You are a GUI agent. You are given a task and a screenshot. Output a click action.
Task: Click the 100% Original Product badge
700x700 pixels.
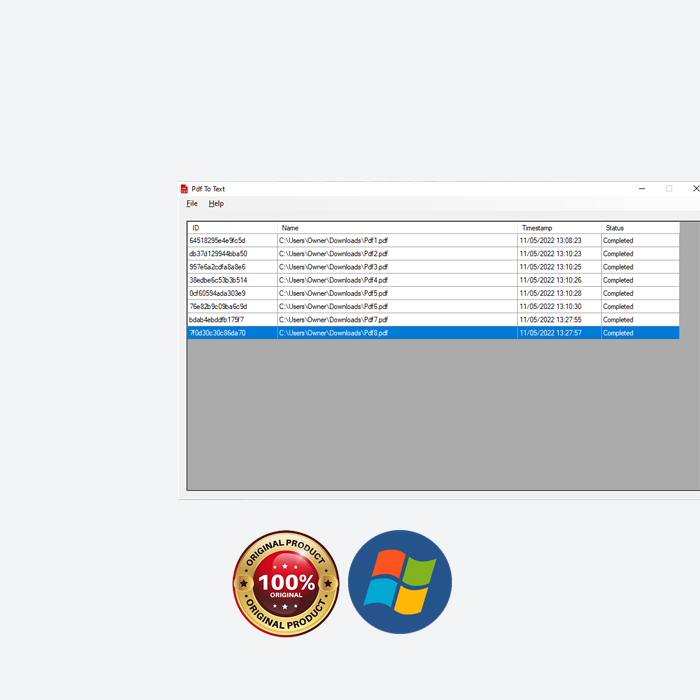(x=286, y=583)
